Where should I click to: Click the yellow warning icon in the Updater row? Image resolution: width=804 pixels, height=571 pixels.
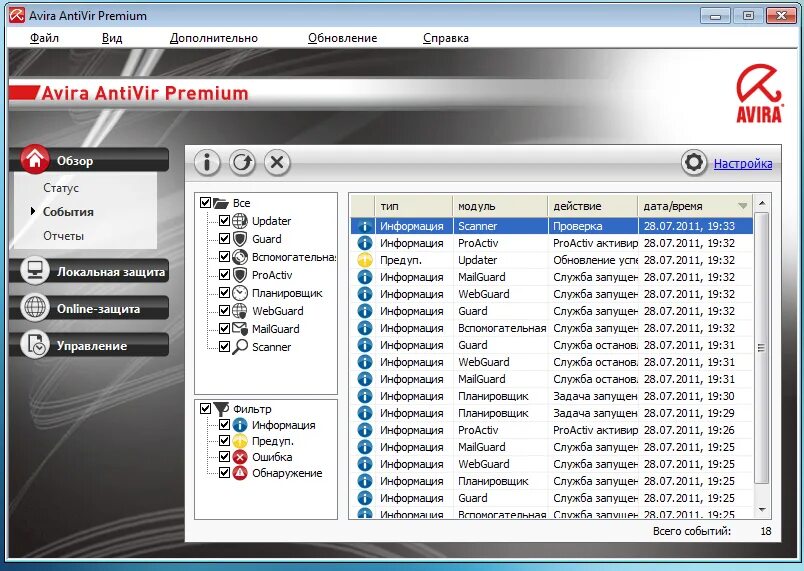click(x=364, y=260)
